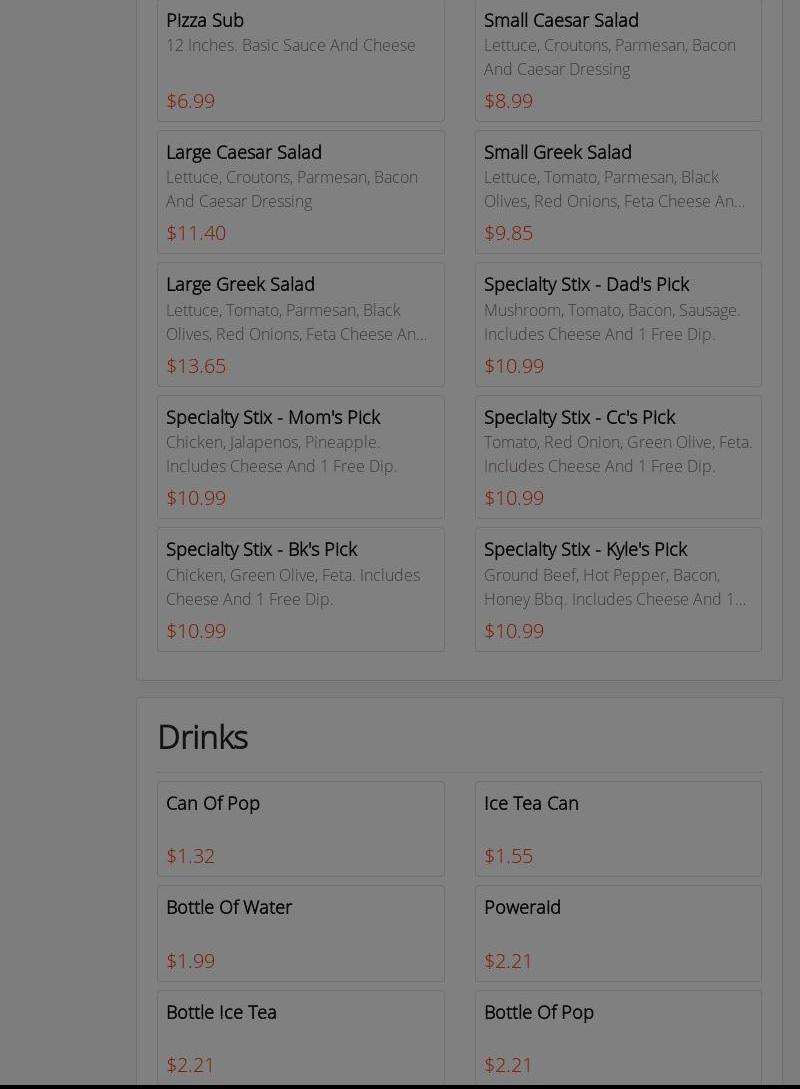This screenshot has width=800, height=1089.
Task: Add a Can Of Pop
Action: click(x=300, y=828)
